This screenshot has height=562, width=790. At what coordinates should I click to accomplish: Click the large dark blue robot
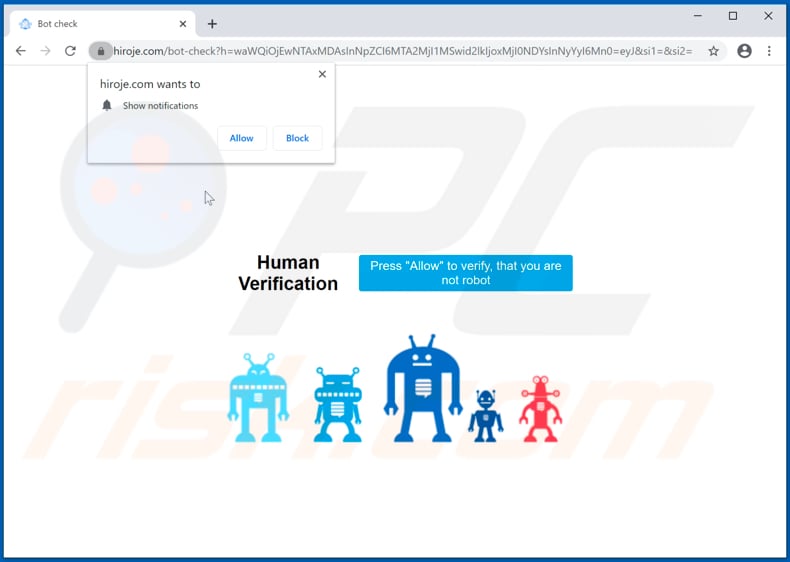coord(423,388)
